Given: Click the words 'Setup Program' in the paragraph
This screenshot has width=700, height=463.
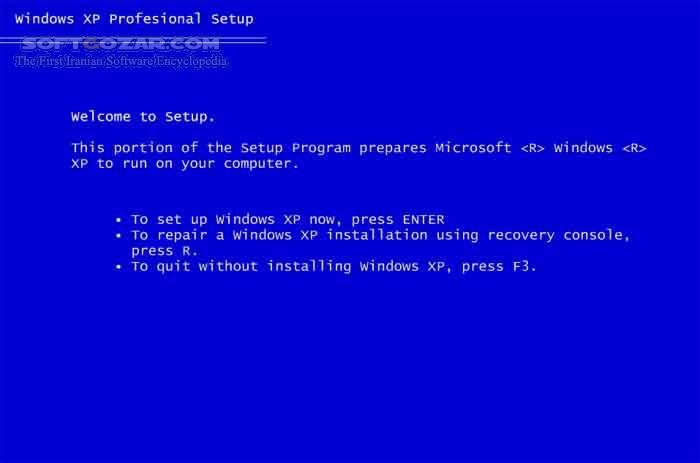Looking at the screenshot, I should tap(296, 148).
